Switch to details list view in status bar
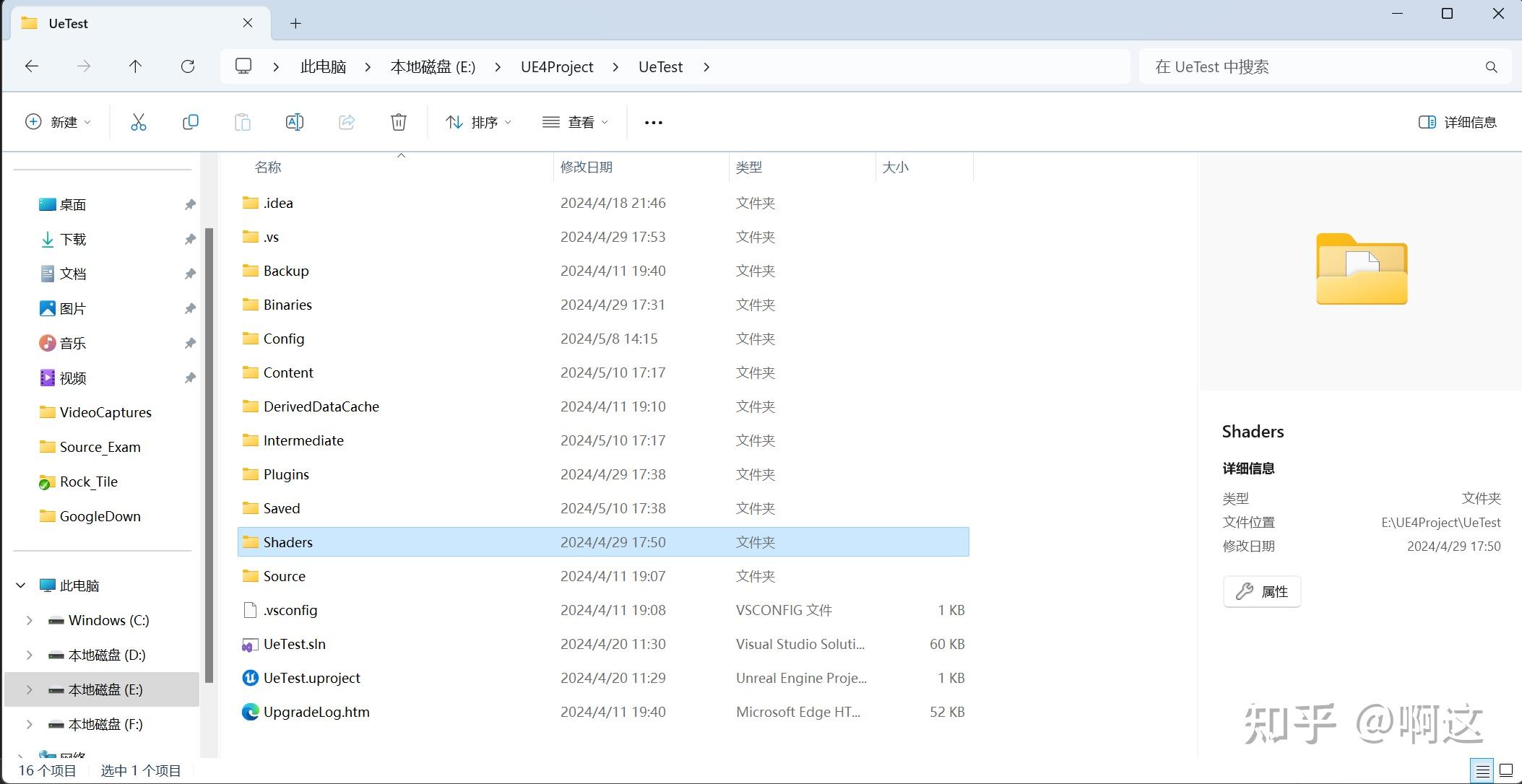The image size is (1522, 784). click(x=1481, y=770)
